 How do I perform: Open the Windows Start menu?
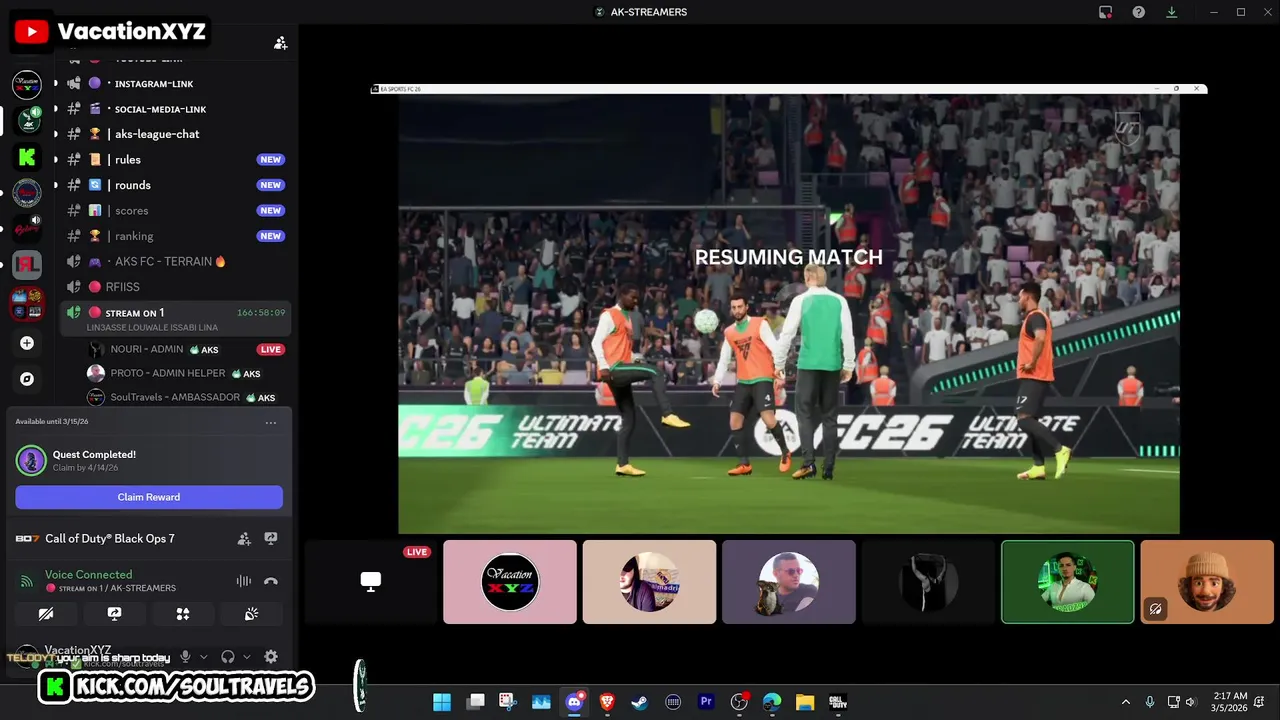coord(442,702)
